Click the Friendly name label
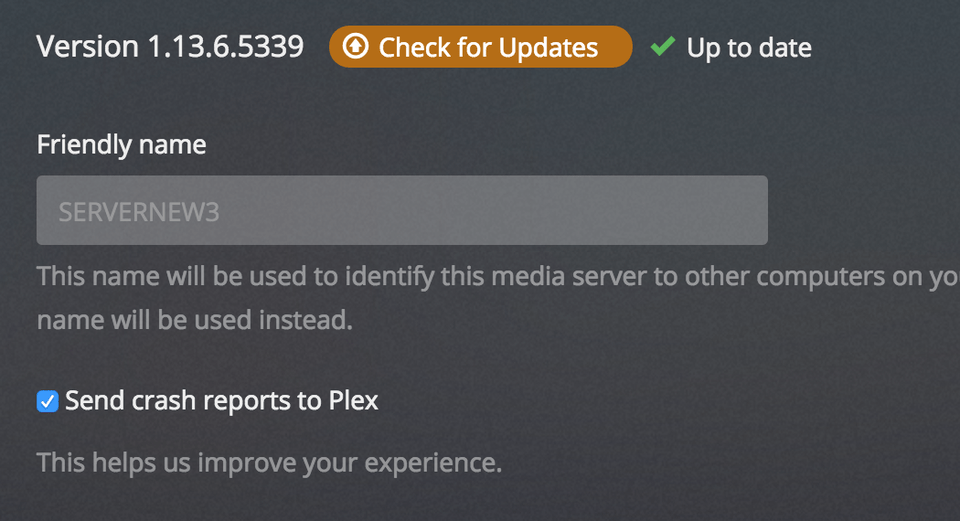The width and height of the screenshot is (960, 521). click(x=121, y=145)
